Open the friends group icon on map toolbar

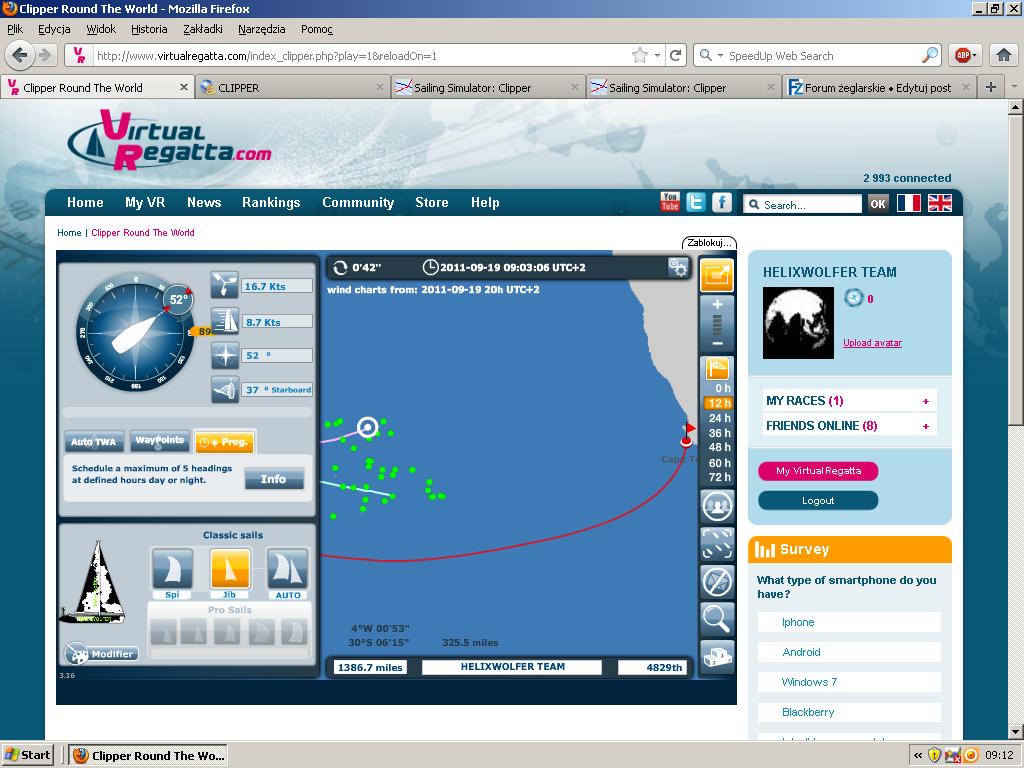(x=717, y=506)
